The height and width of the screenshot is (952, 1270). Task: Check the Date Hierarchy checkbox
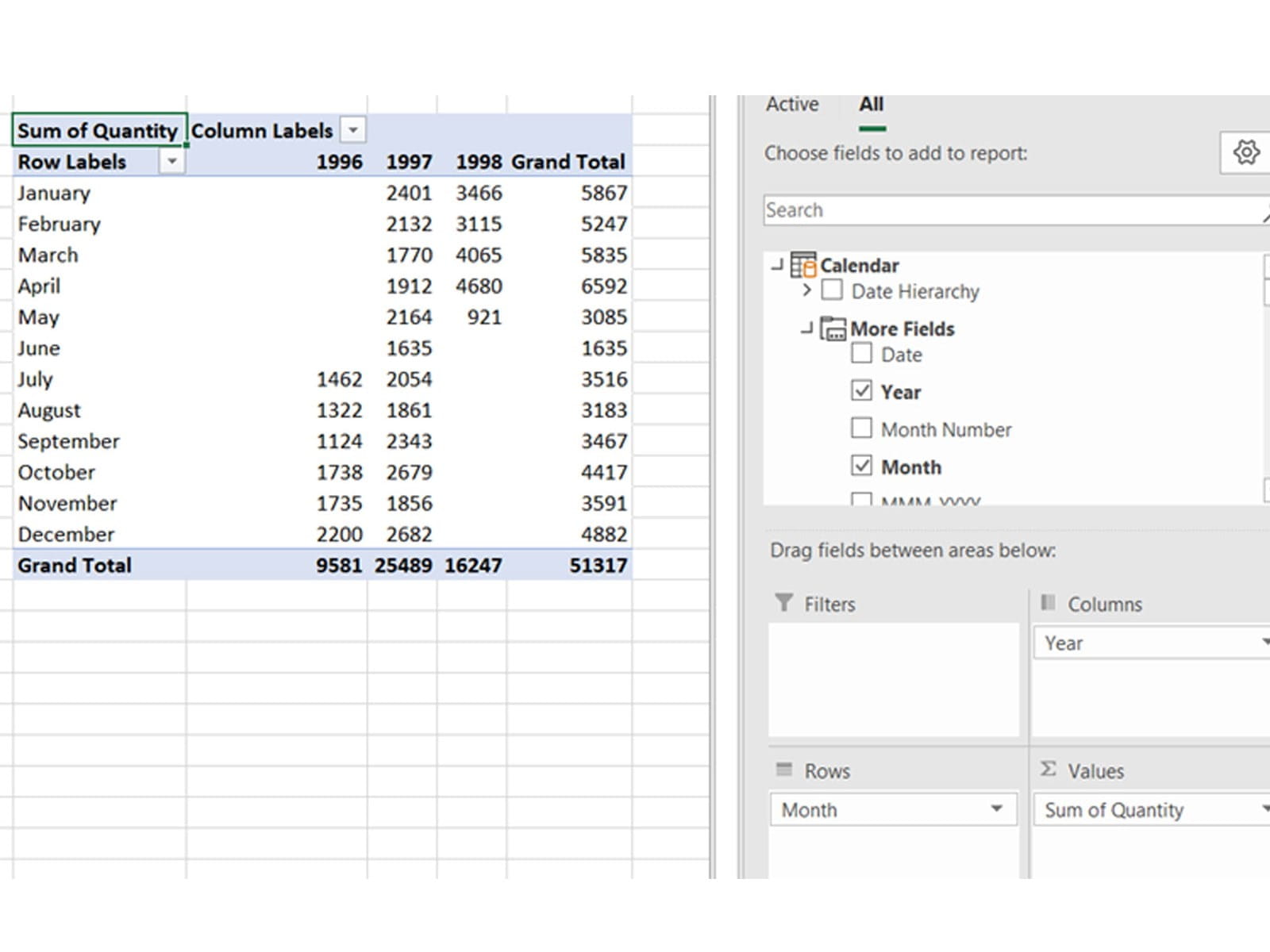point(832,290)
